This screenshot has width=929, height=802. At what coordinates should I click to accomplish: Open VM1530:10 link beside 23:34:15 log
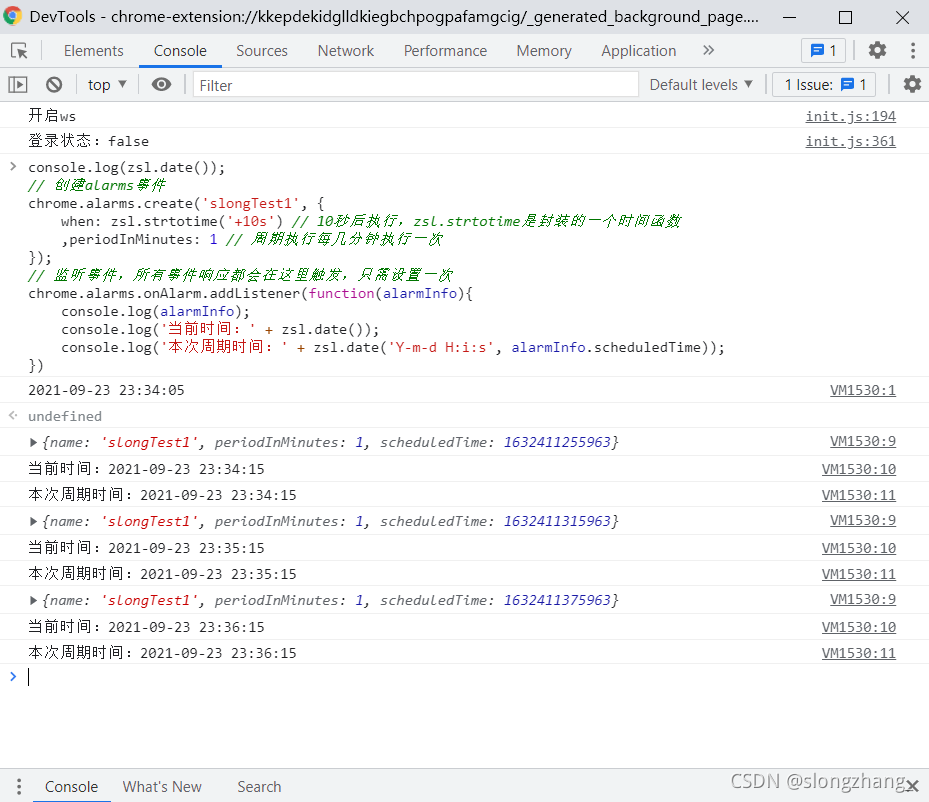(x=858, y=469)
